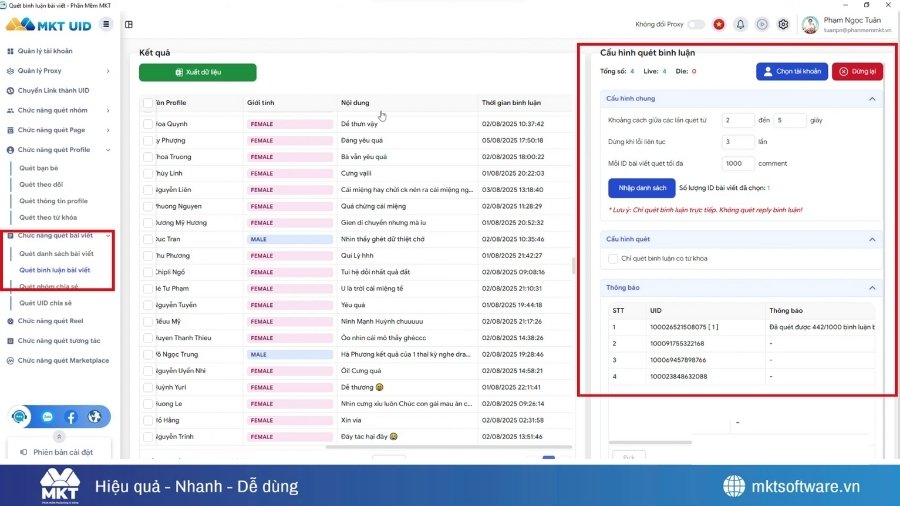Open Quét danh sách bài viết item

coord(56,254)
